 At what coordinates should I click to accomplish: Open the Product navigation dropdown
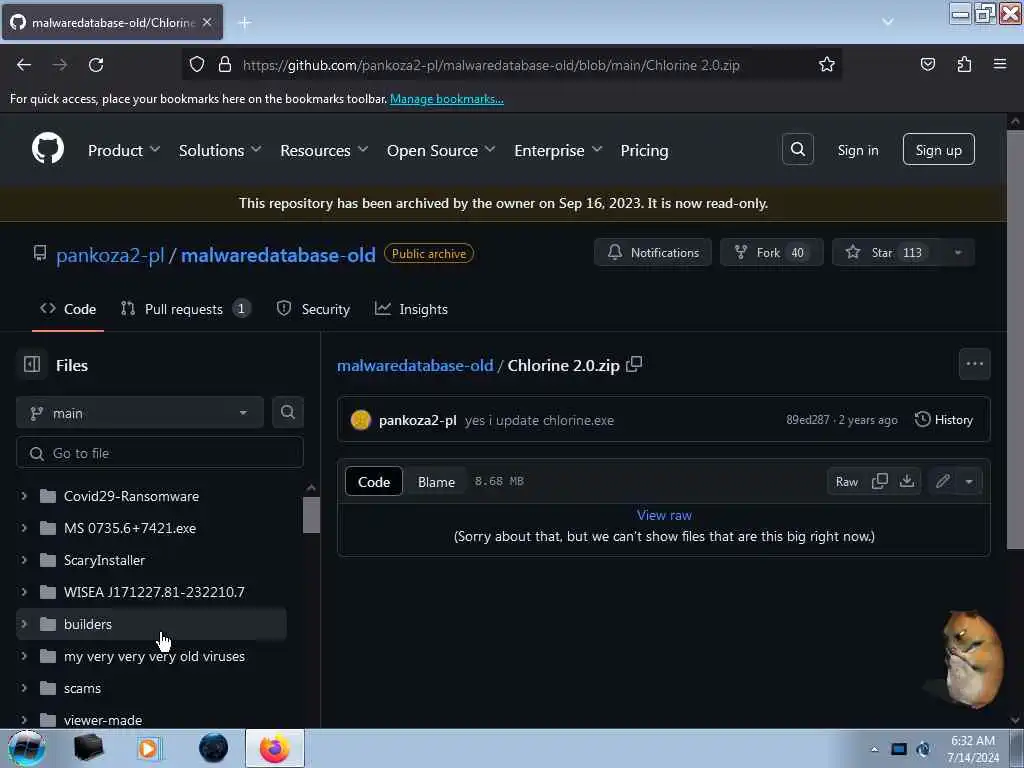(124, 150)
